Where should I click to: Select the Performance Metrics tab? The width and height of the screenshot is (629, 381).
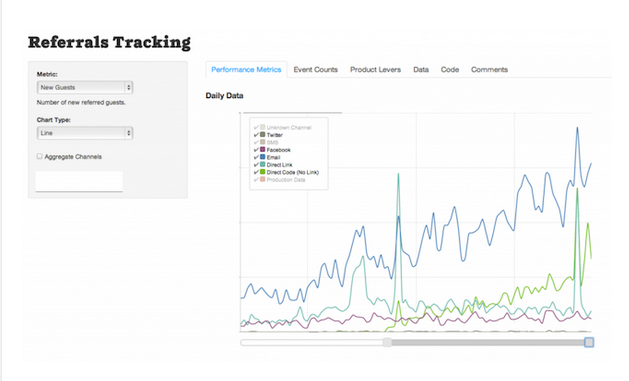pos(246,70)
